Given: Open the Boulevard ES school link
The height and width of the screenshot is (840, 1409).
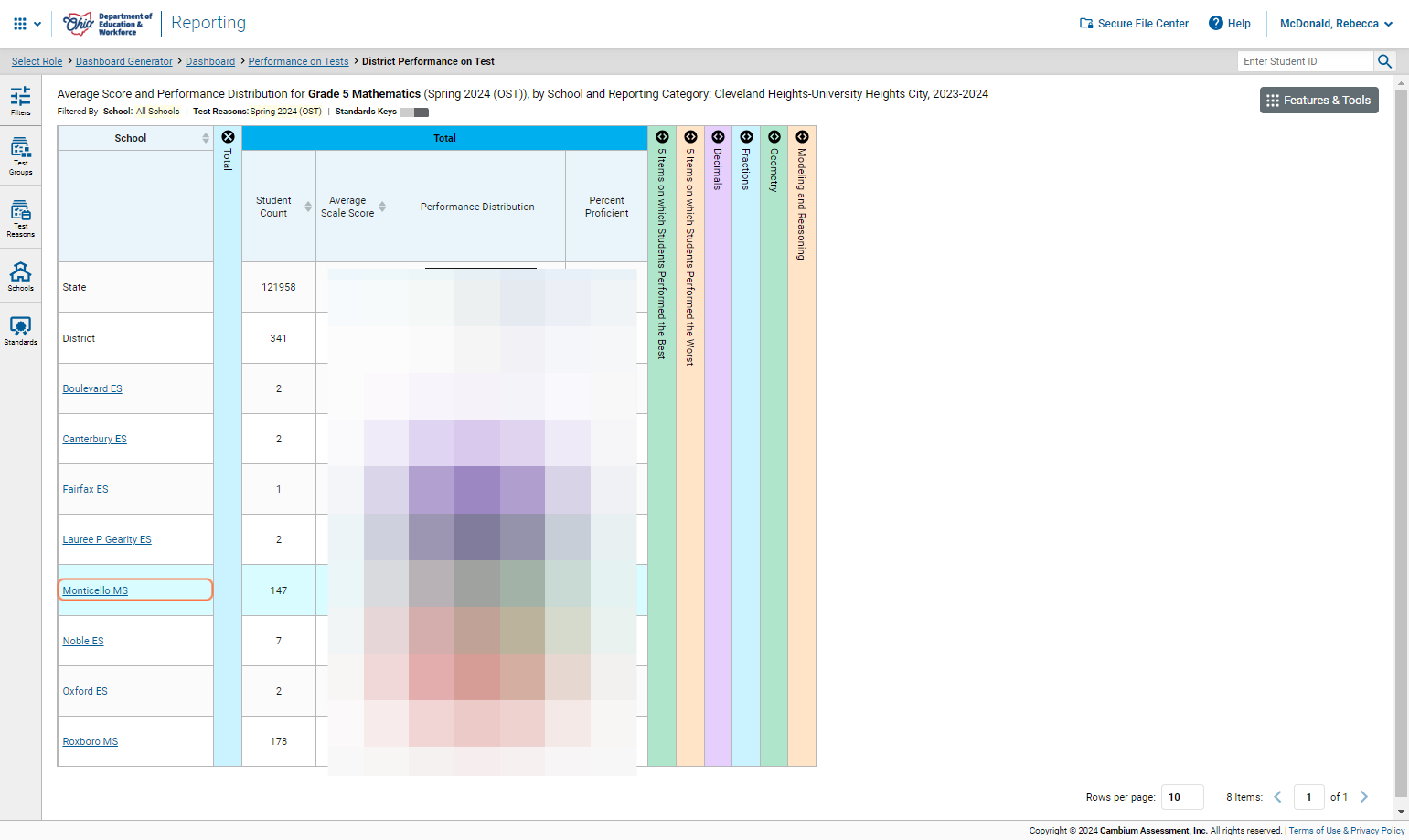Looking at the screenshot, I should pyautogui.click(x=92, y=388).
